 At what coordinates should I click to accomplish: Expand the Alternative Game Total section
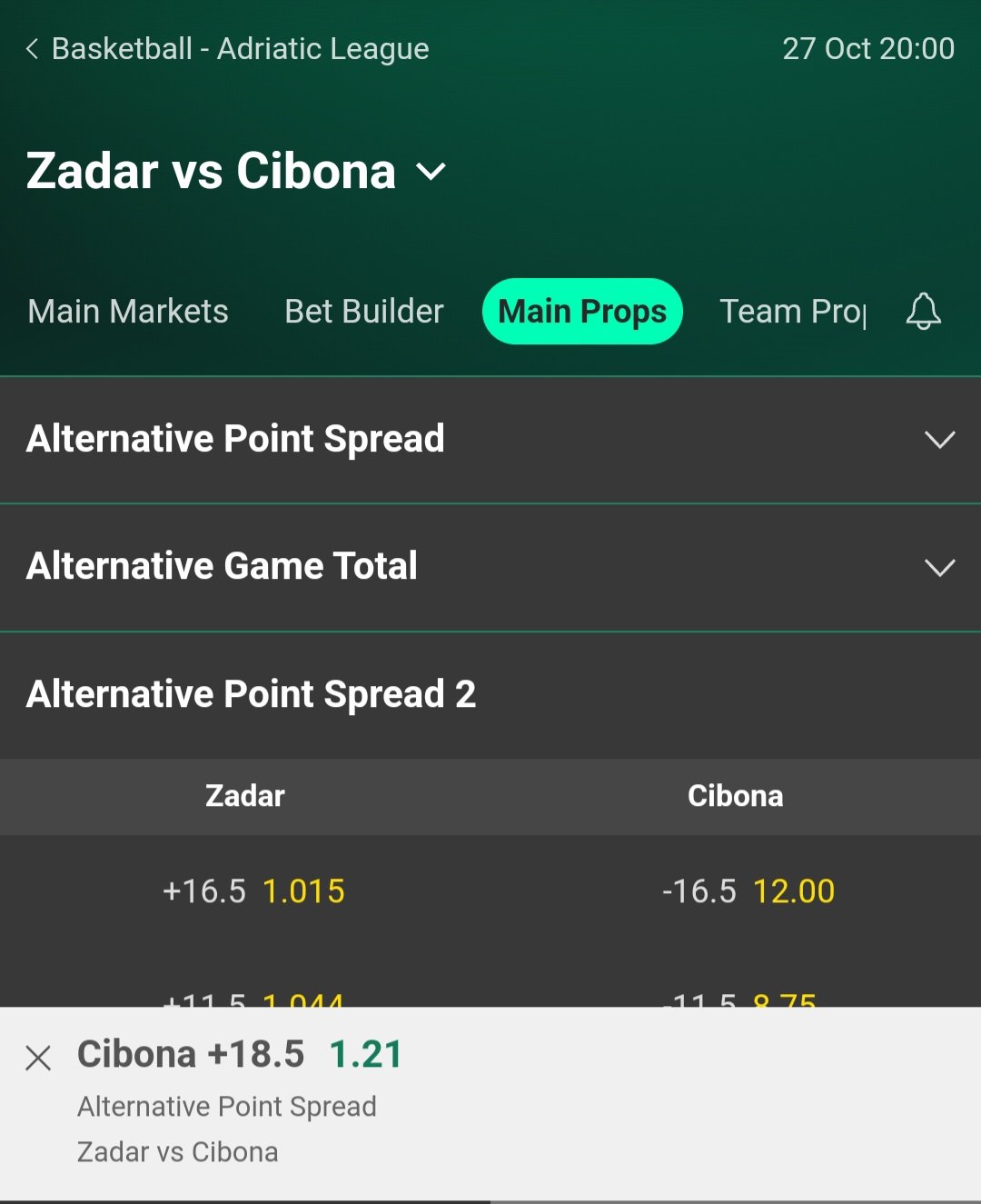[939, 568]
